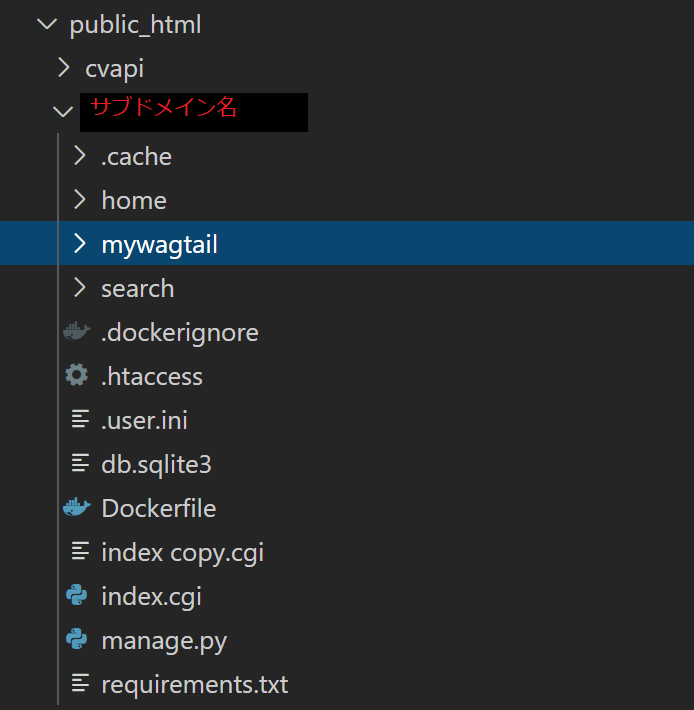This screenshot has height=710, width=694.
Task: Open the .htaccess file
Action: click(x=152, y=376)
